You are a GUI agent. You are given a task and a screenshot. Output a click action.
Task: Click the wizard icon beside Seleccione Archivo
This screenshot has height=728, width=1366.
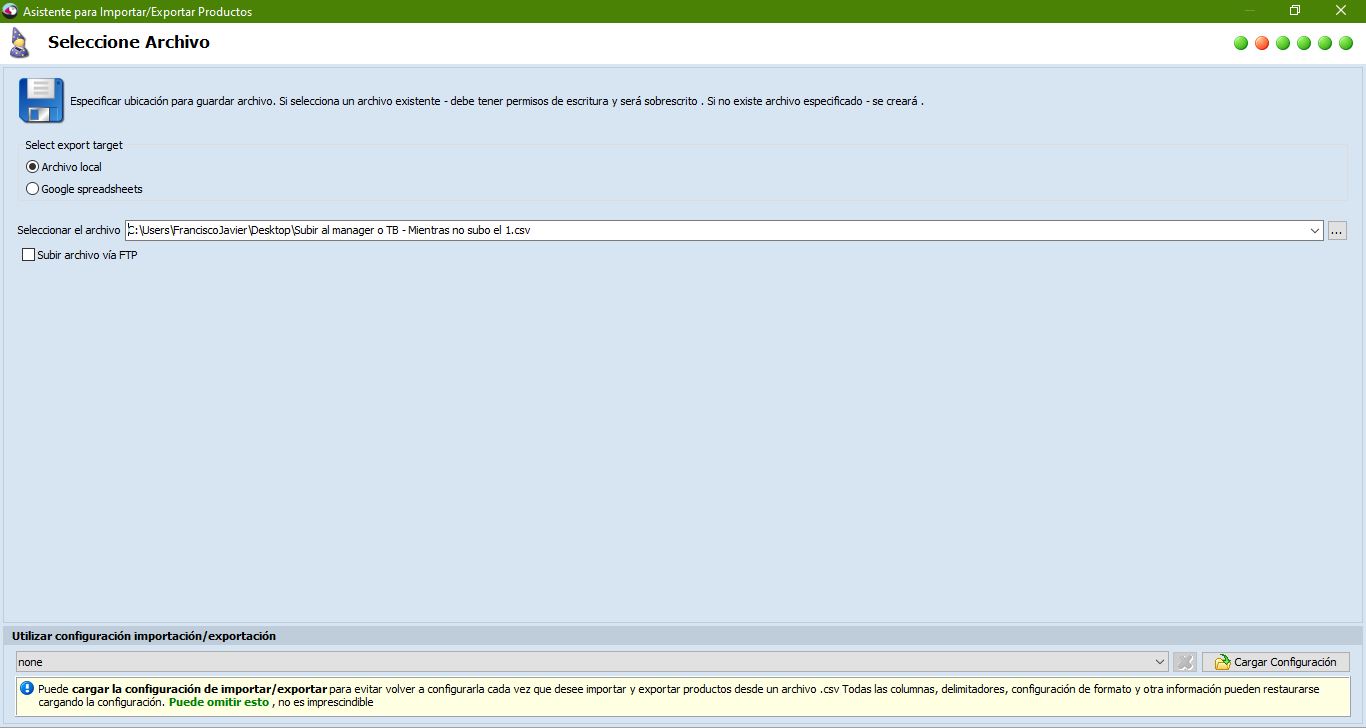point(19,43)
